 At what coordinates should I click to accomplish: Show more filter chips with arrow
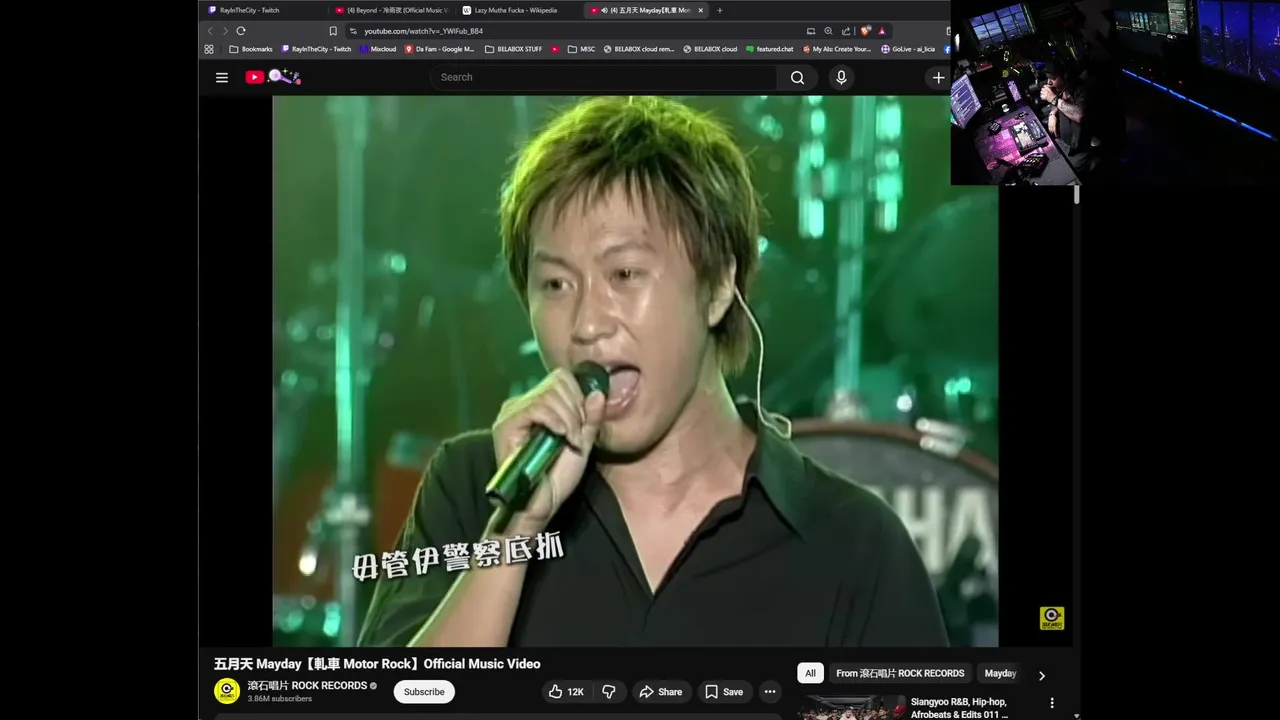pos(1041,675)
